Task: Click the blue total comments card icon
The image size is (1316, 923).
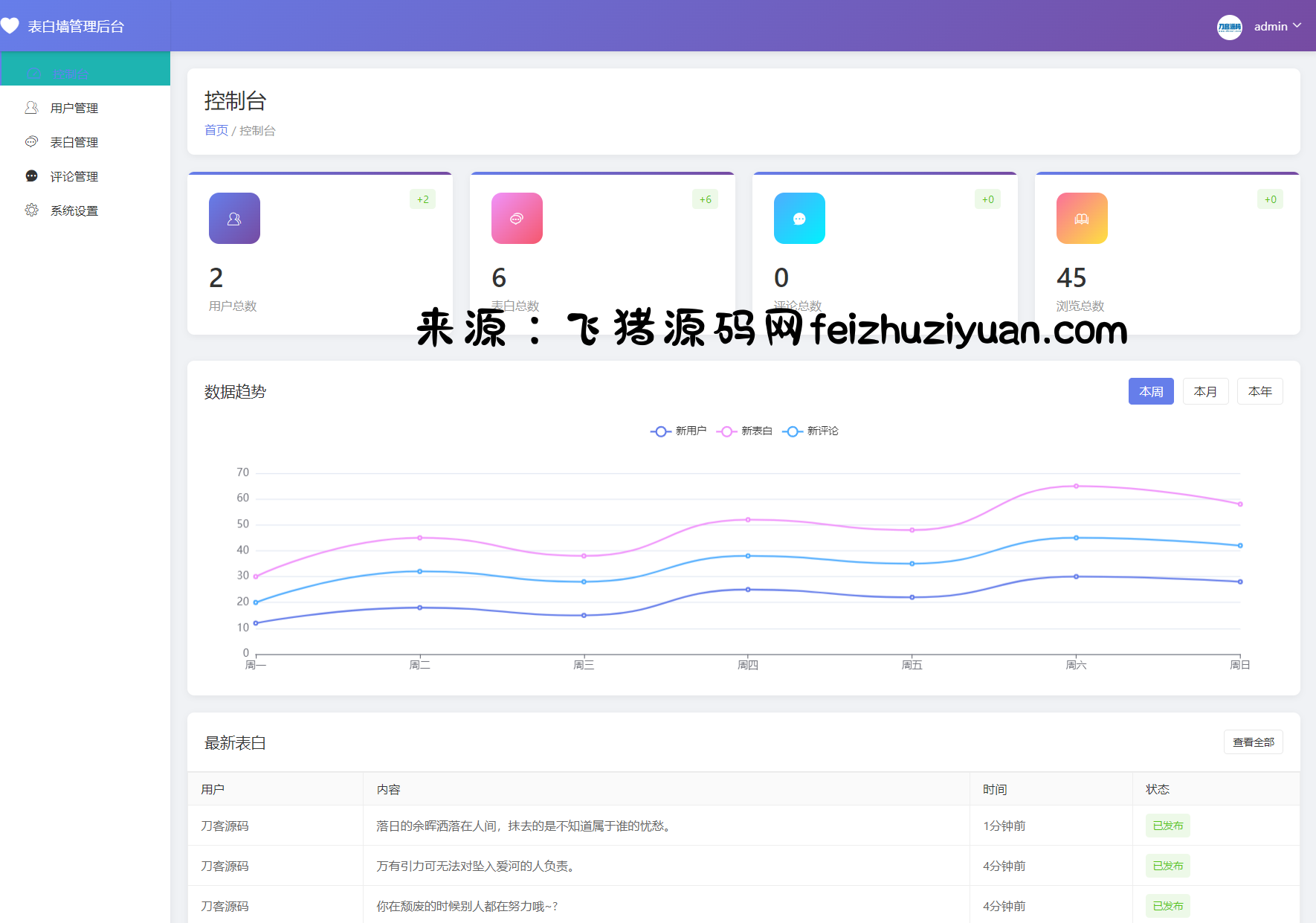Action: 799,219
